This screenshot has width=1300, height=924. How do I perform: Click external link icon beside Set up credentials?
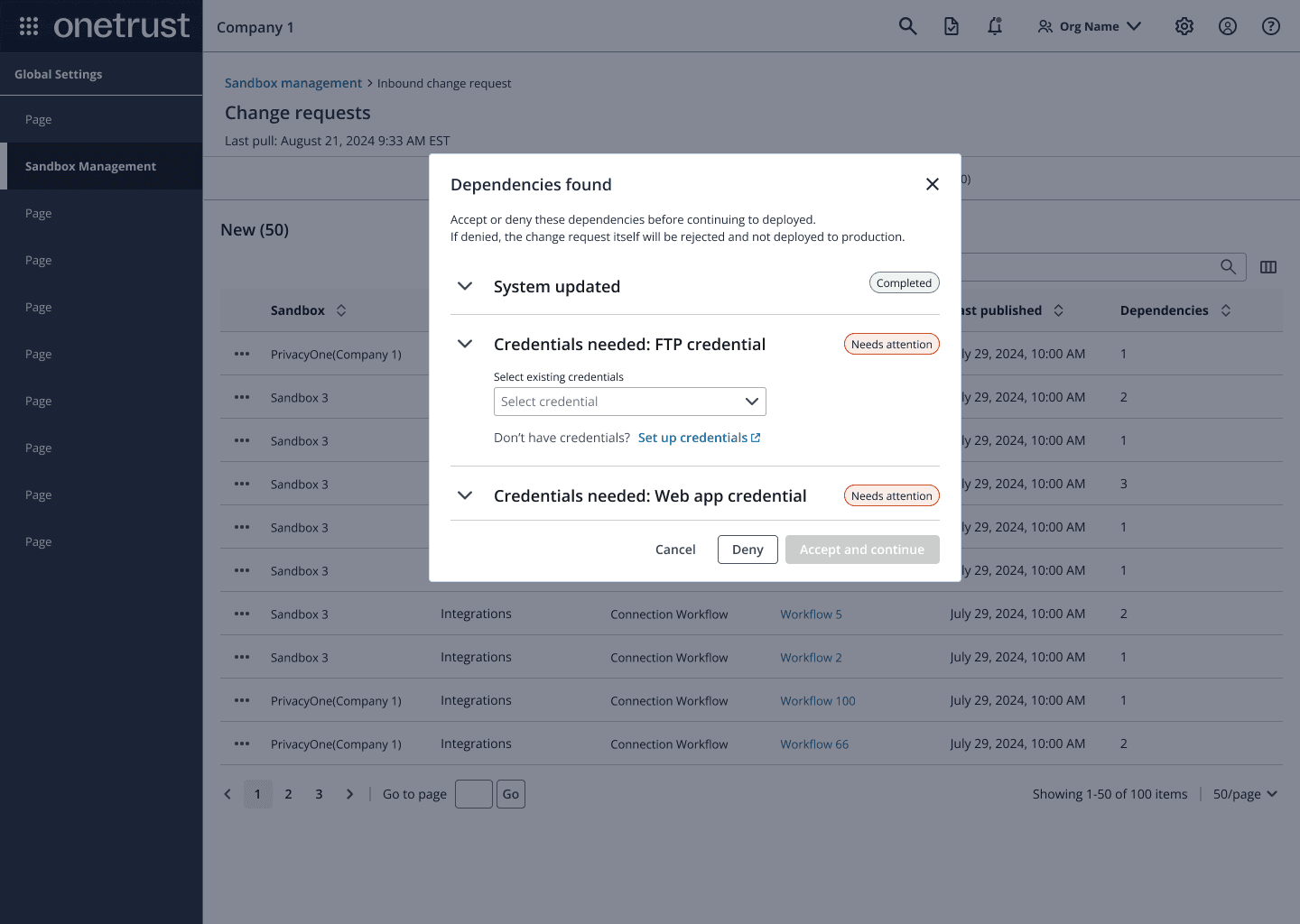tap(756, 438)
